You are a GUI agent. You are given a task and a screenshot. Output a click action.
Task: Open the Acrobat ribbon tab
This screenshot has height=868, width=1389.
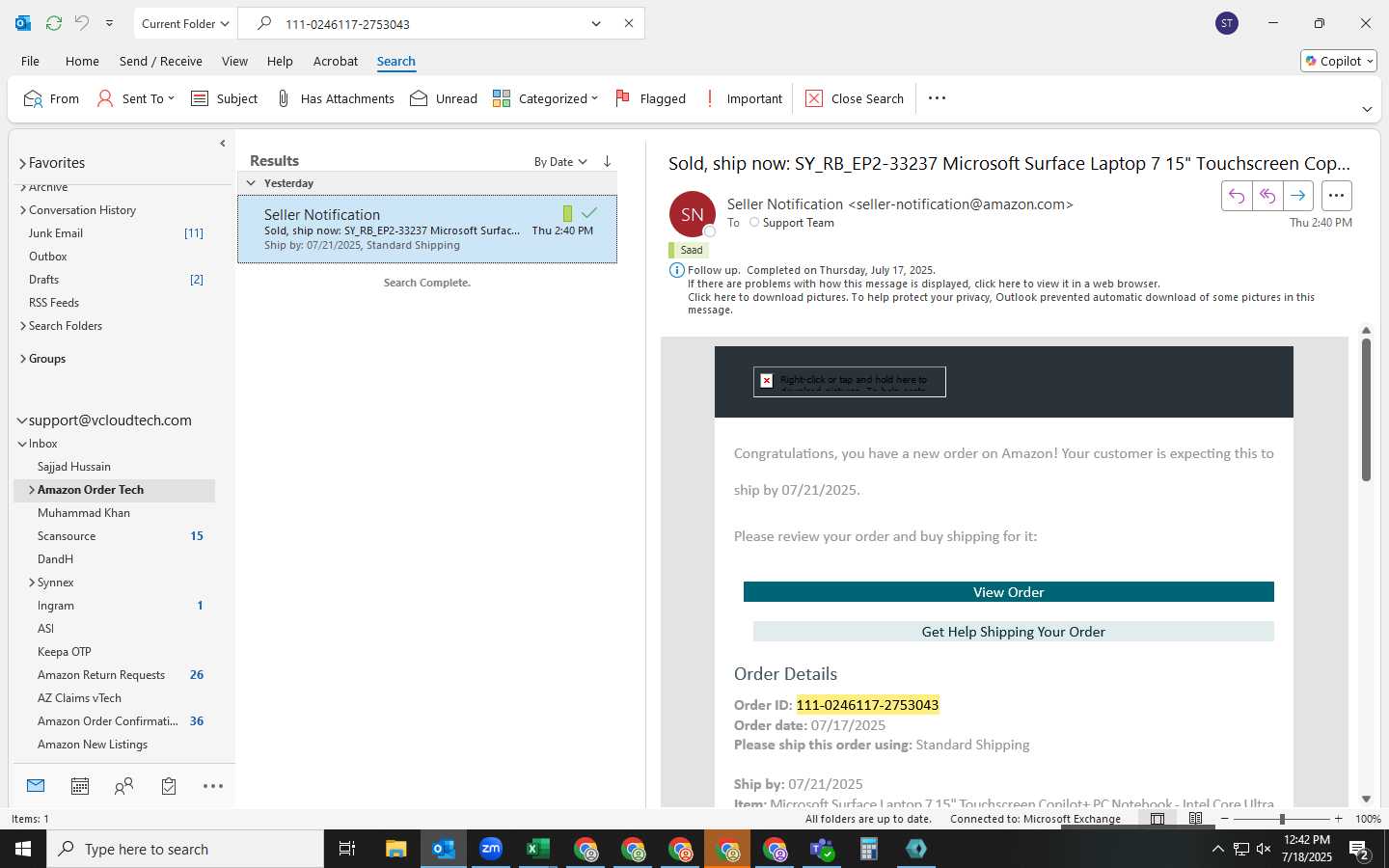click(336, 61)
